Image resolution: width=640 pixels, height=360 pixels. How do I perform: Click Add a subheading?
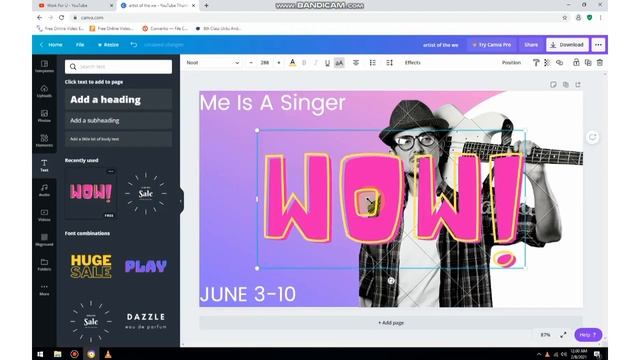pos(118,120)
